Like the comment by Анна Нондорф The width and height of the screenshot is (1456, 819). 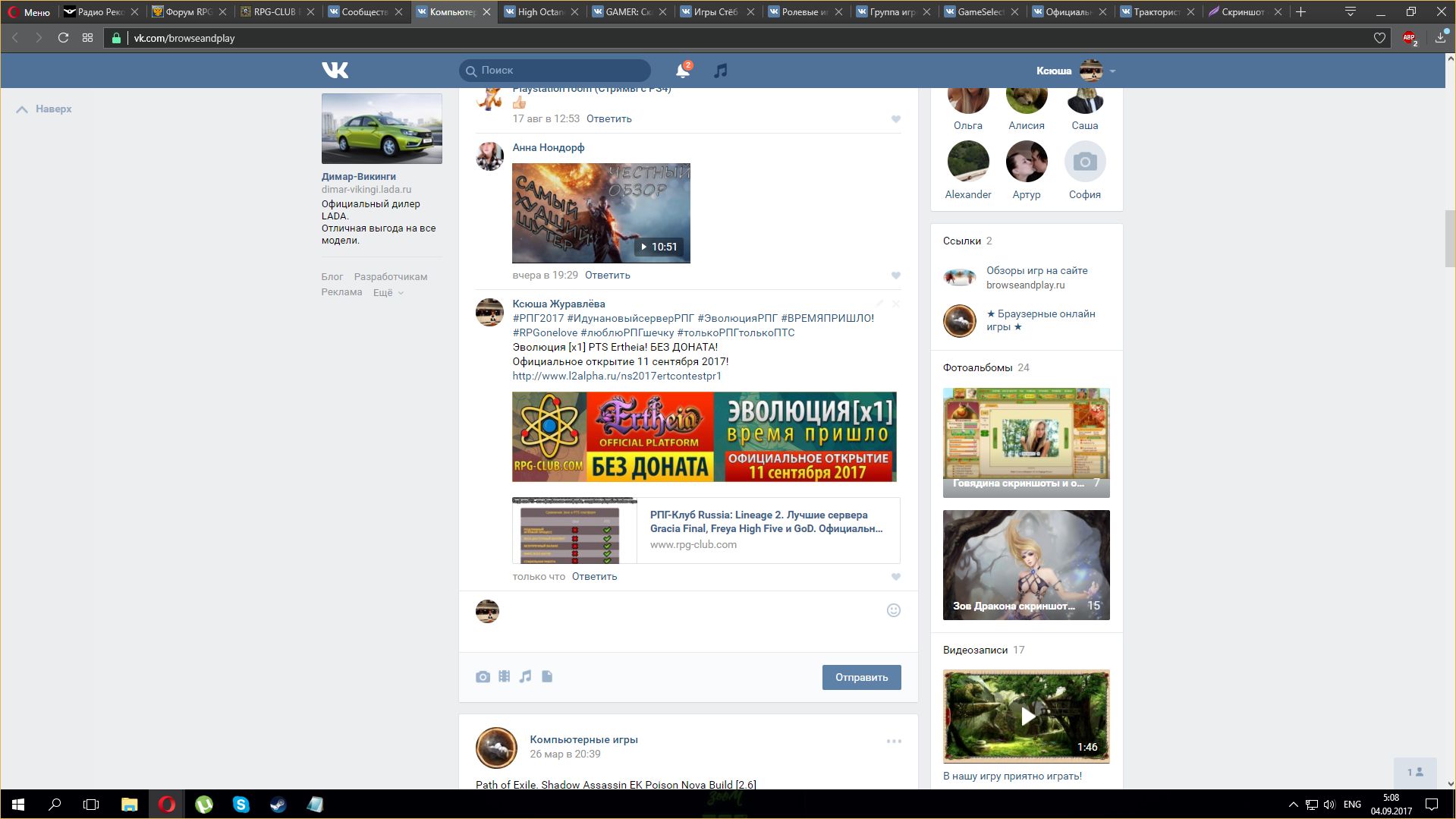pos(896,276)
